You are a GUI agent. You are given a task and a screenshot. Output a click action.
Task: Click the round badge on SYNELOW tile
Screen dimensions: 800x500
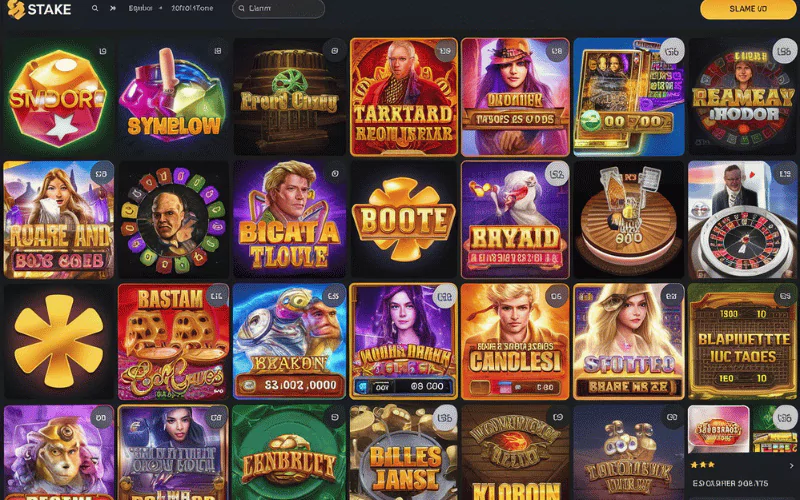click(217, 51)
